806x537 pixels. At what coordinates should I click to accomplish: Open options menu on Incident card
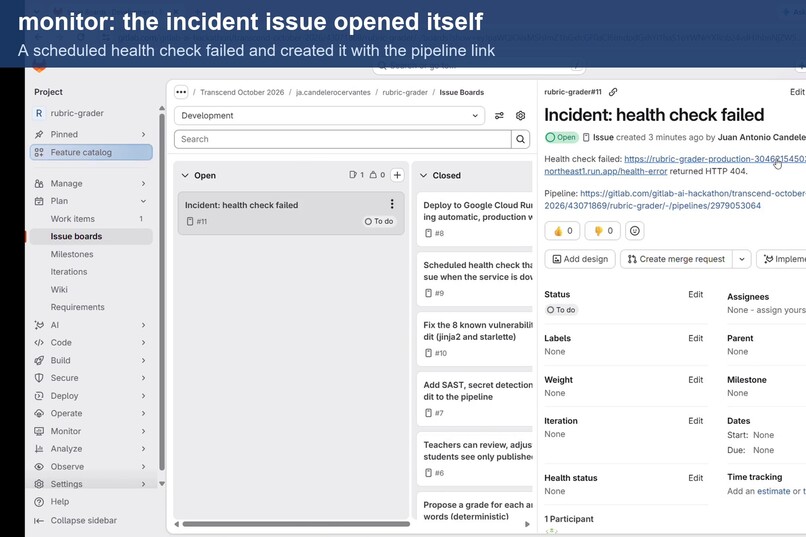pyautogui.click(x=392, y=204)
